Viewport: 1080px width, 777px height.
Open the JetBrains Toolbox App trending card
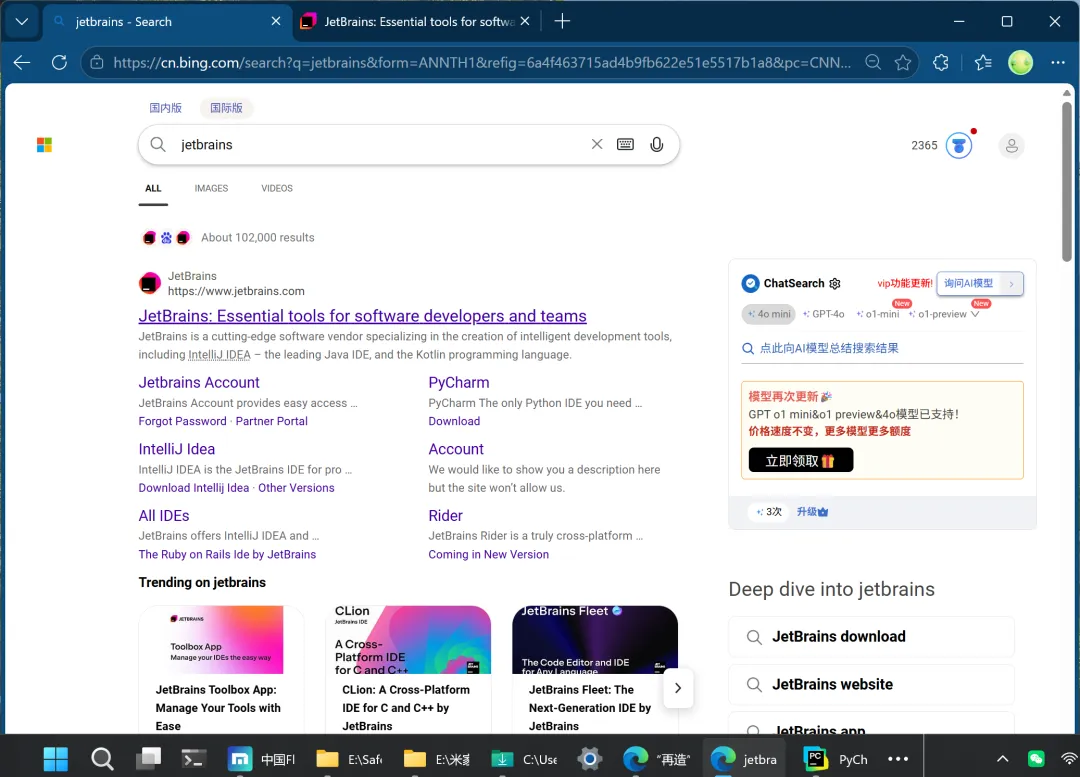[221, 670]
